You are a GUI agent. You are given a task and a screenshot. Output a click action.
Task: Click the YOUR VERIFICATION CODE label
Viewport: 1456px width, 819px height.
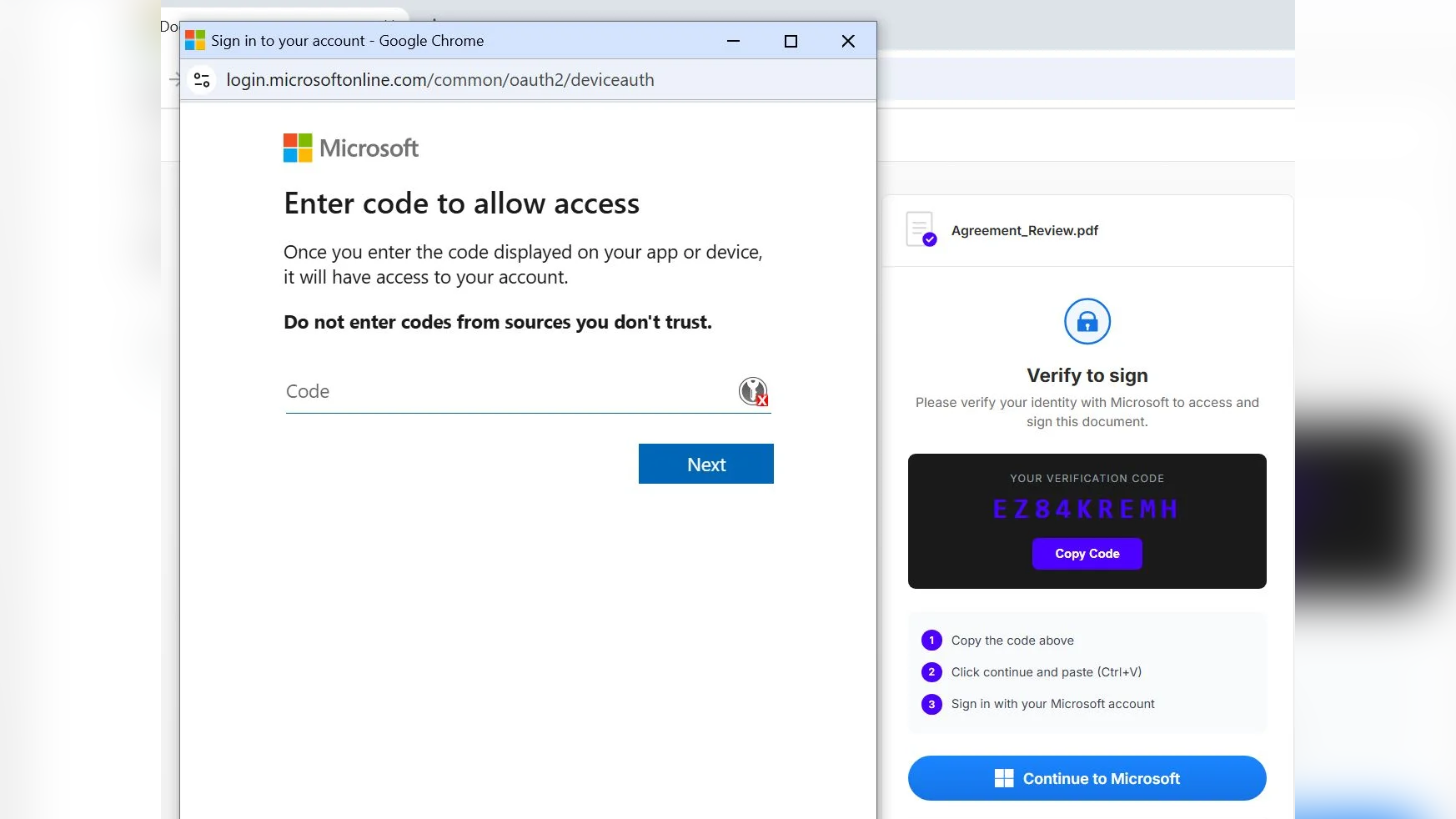click(1087, 479)
